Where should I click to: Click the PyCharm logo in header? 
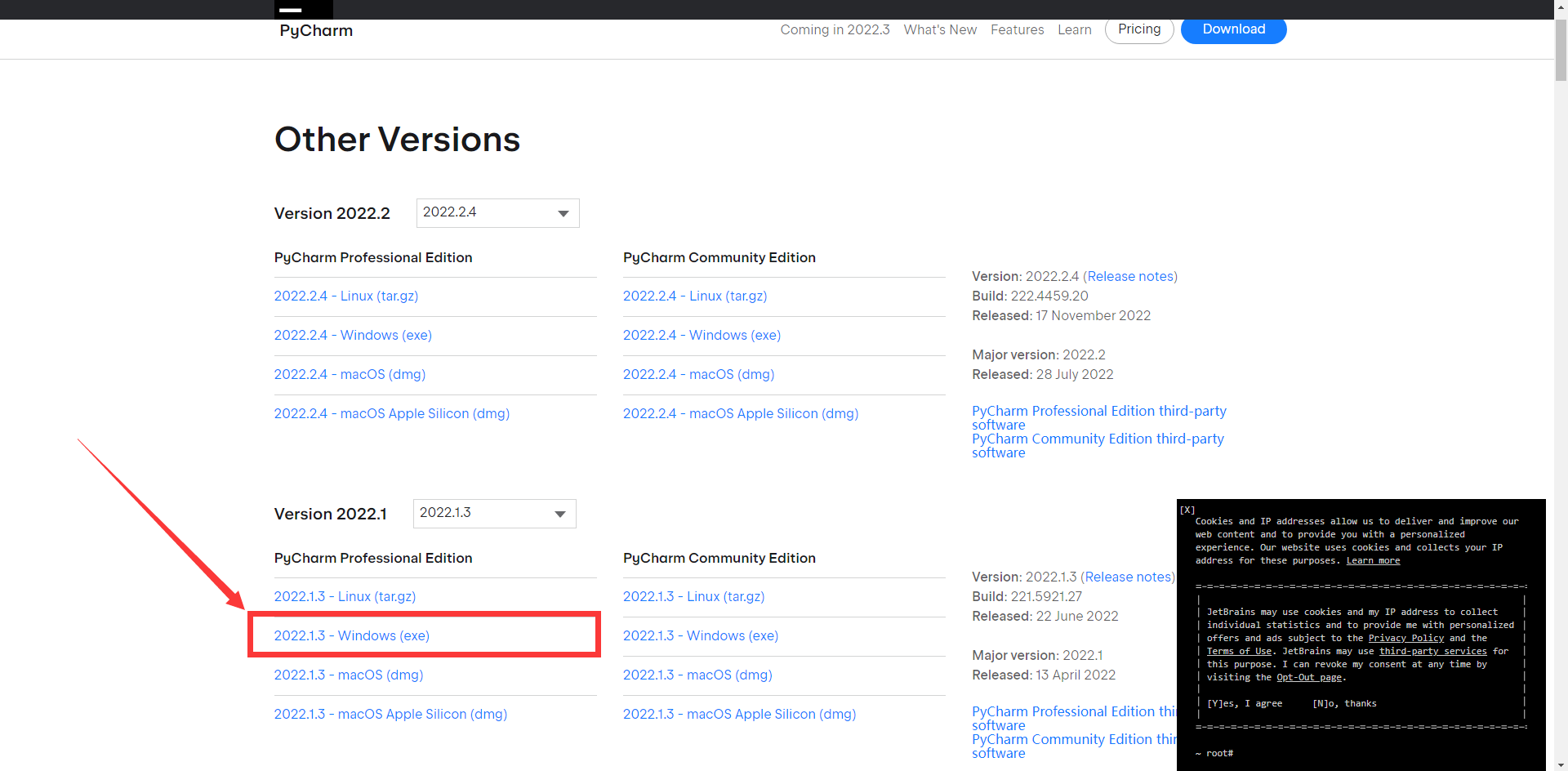click(316, 30)
